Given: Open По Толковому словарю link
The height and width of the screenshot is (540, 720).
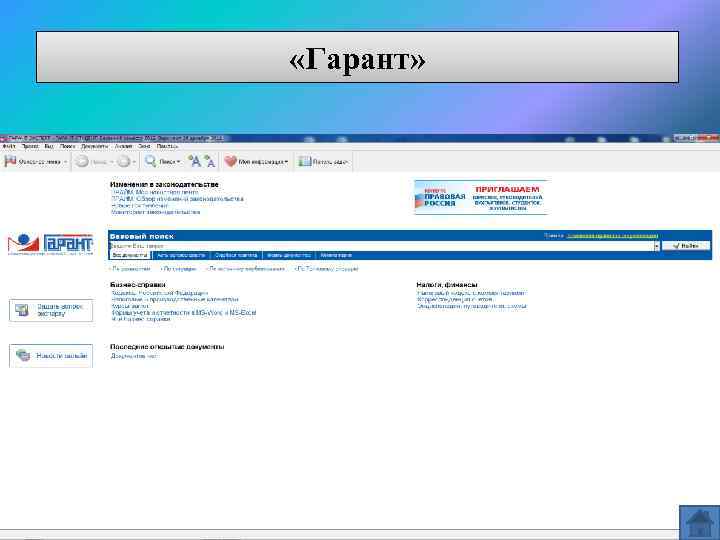Looking at the screenshot, I should pyautogui.click(x=327, y=269).
